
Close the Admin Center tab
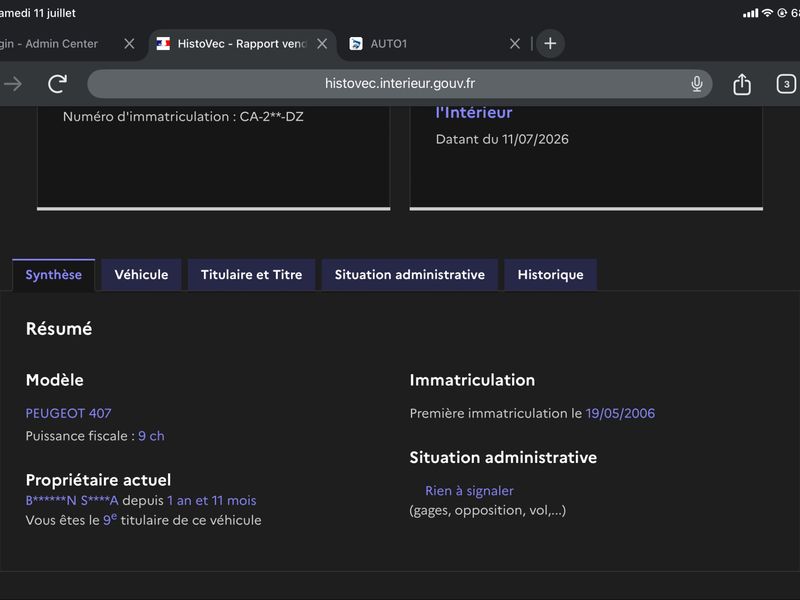coord(129,44)
